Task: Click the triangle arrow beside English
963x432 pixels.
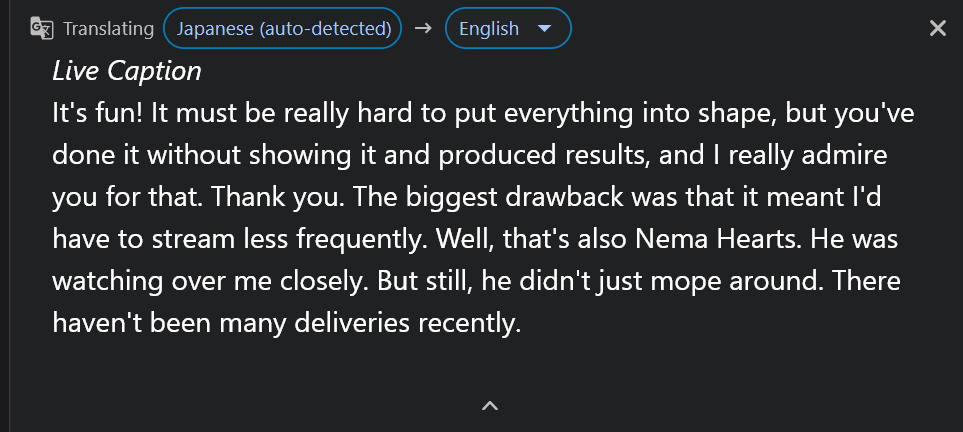Action: point(544,28)
